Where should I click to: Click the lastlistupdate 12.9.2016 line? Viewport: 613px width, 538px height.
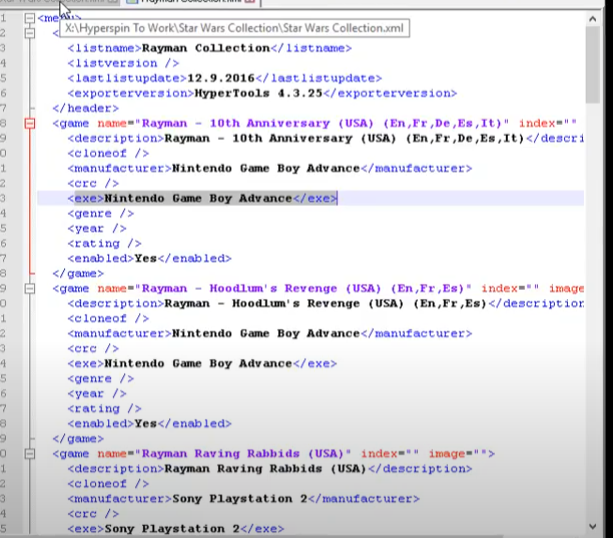pyautogui.click(x=224, y=78)
